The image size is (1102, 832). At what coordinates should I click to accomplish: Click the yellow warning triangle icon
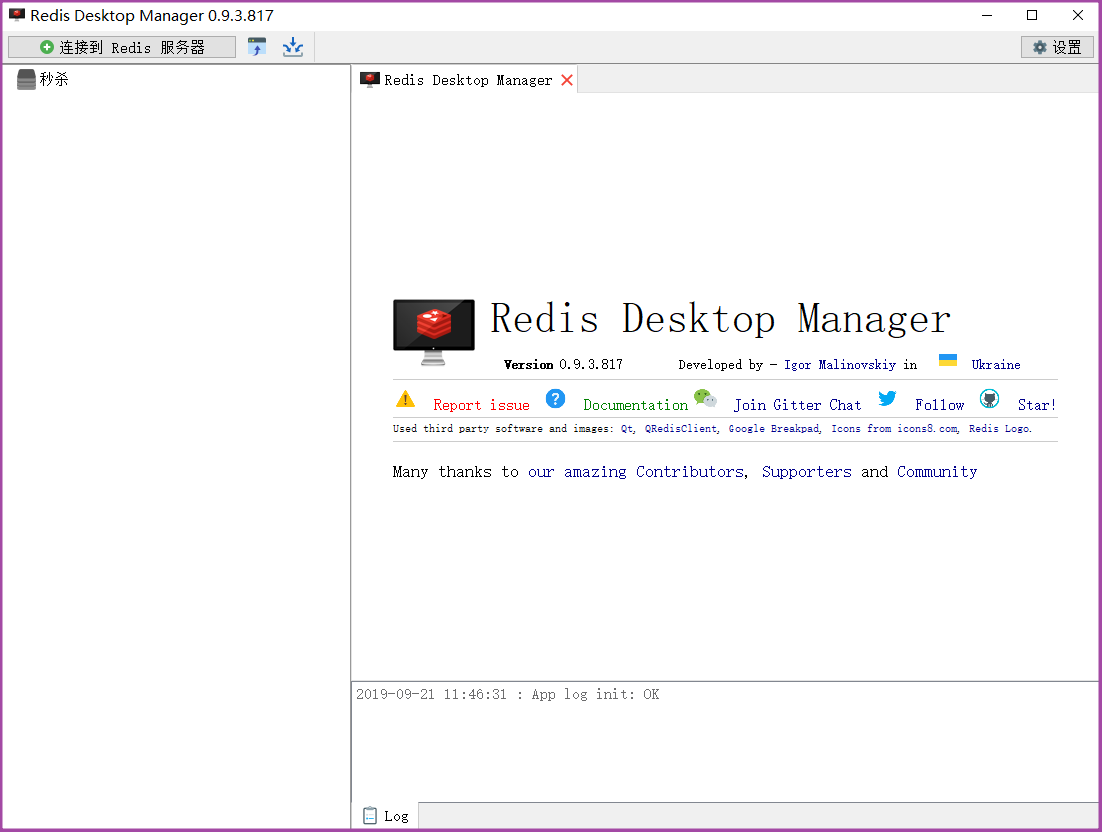pyautogui.click(x=406, y=399)
